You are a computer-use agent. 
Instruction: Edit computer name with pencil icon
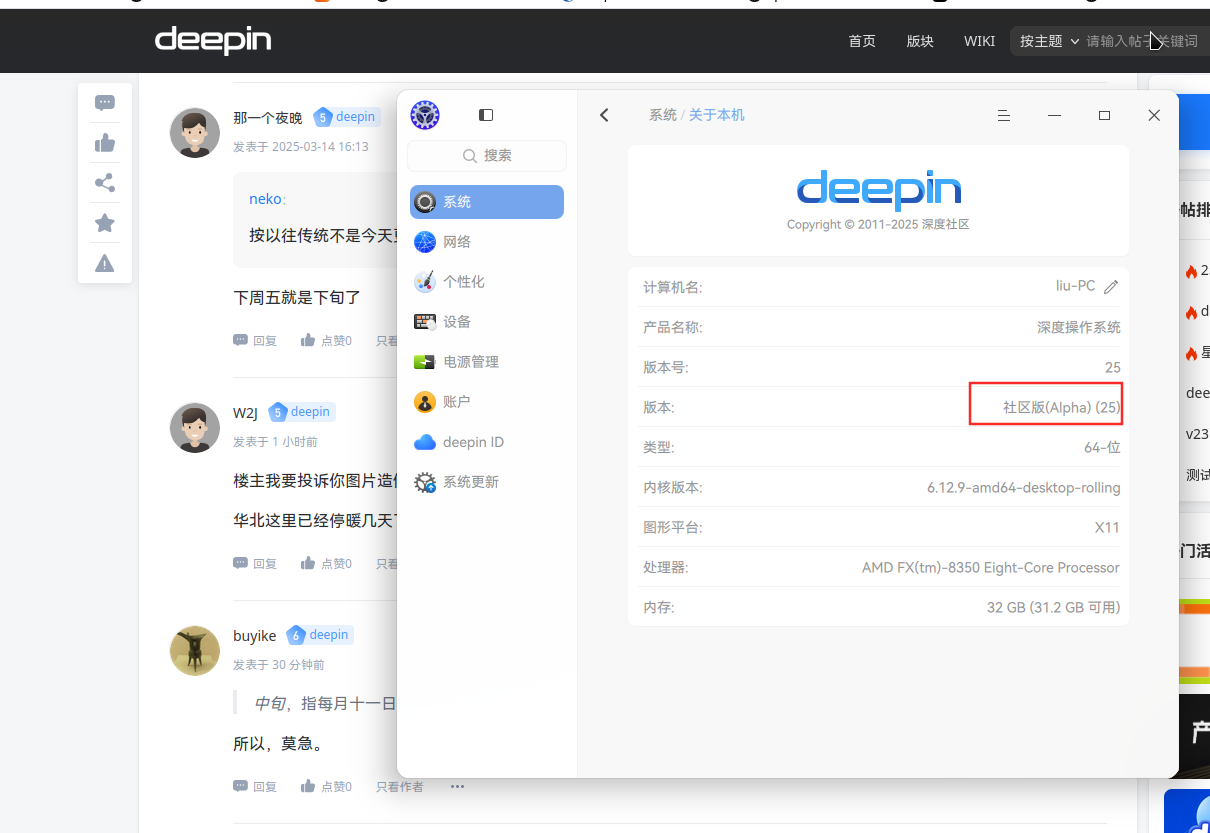coord(1111,287)
